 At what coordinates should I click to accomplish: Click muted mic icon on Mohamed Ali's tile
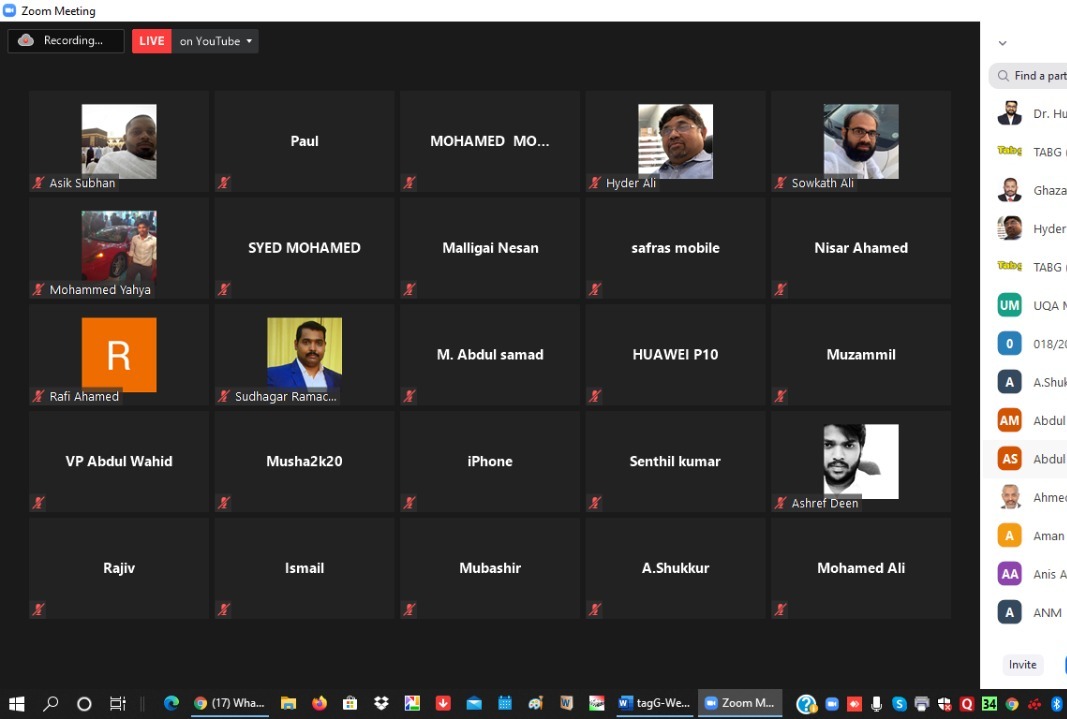[780, 609]
